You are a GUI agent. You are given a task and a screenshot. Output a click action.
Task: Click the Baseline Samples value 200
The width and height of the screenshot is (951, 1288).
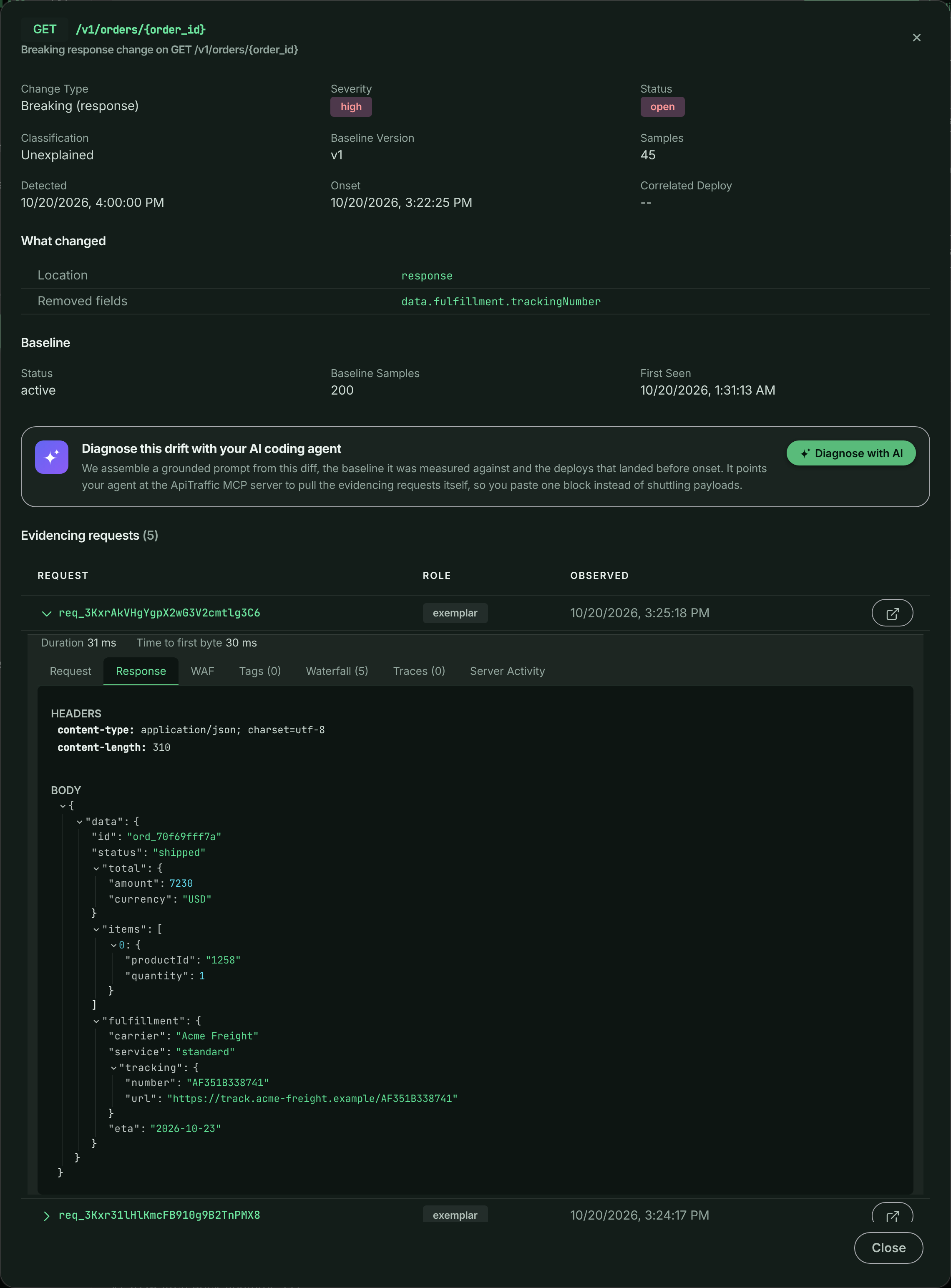coord(342,390)
